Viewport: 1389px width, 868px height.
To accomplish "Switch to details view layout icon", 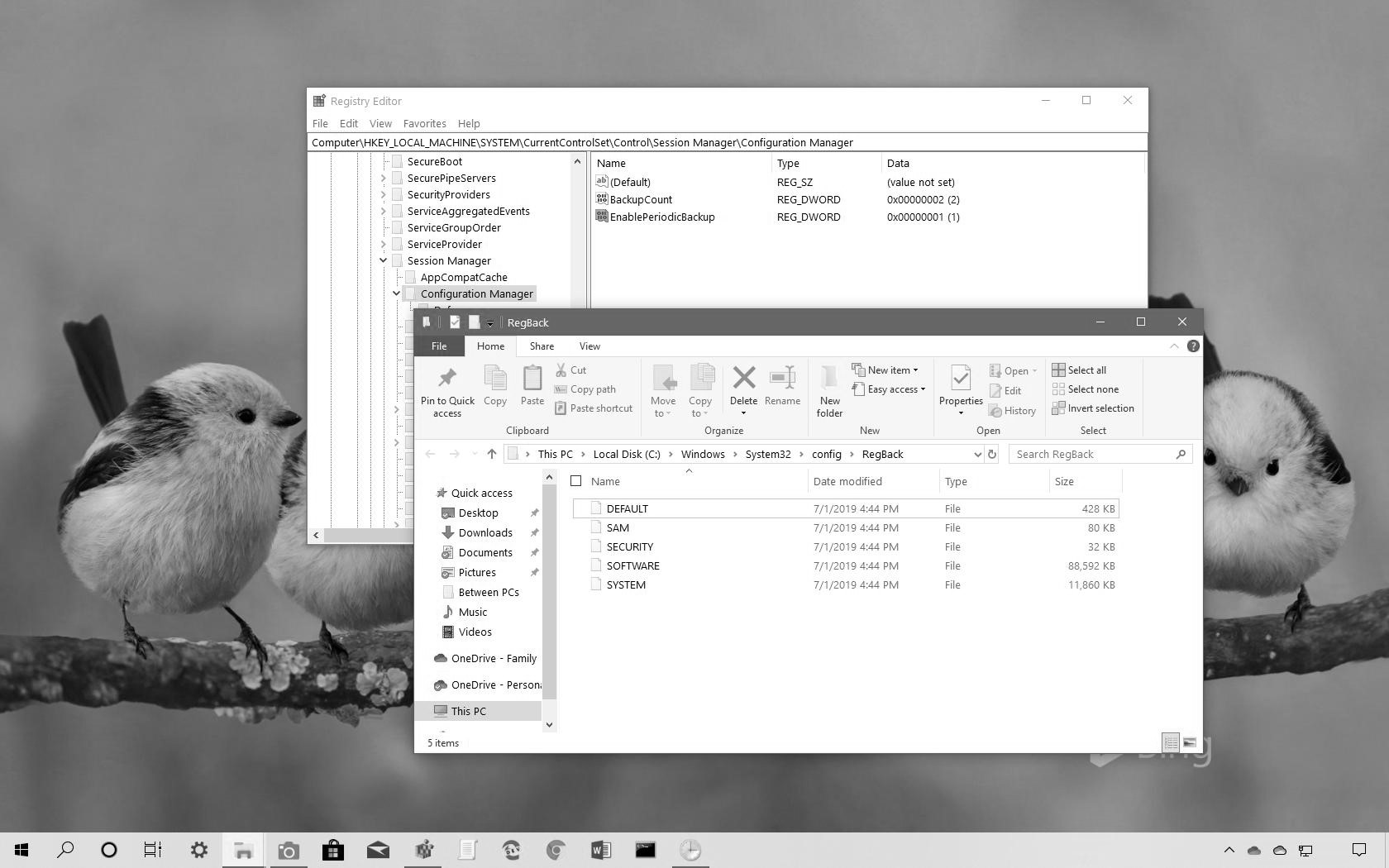I will tap(1170, 742).
